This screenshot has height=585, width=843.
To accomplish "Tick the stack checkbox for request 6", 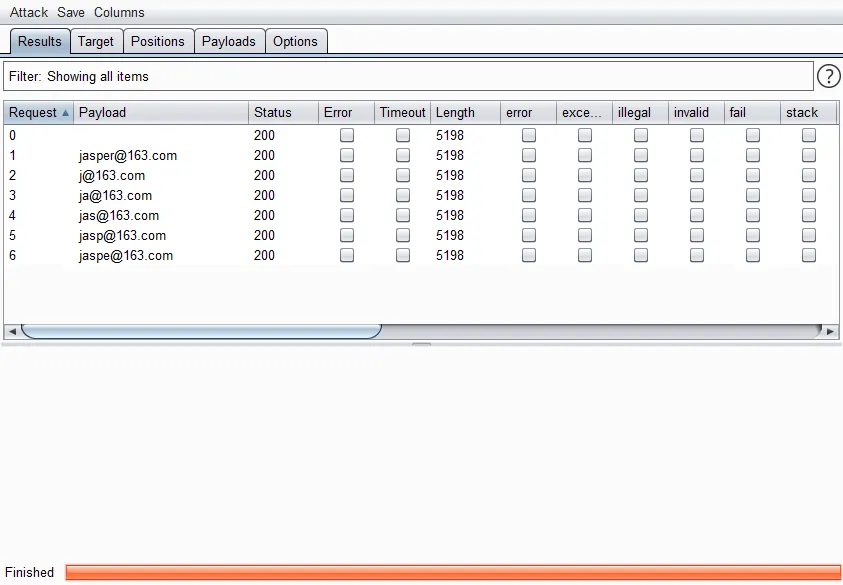I will (x=809, y=255).
